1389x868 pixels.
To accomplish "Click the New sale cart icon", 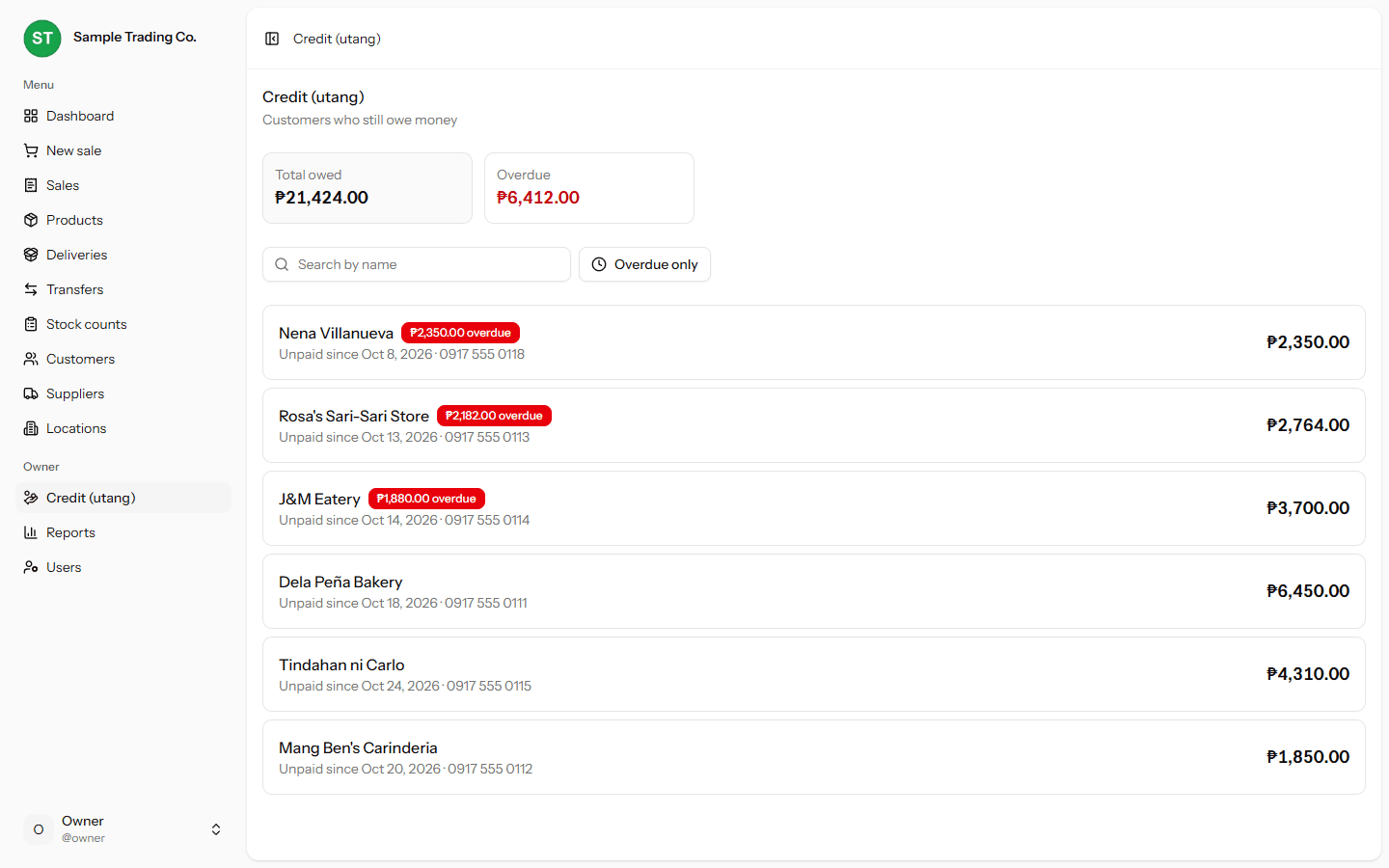I will [x=31, y=150].
